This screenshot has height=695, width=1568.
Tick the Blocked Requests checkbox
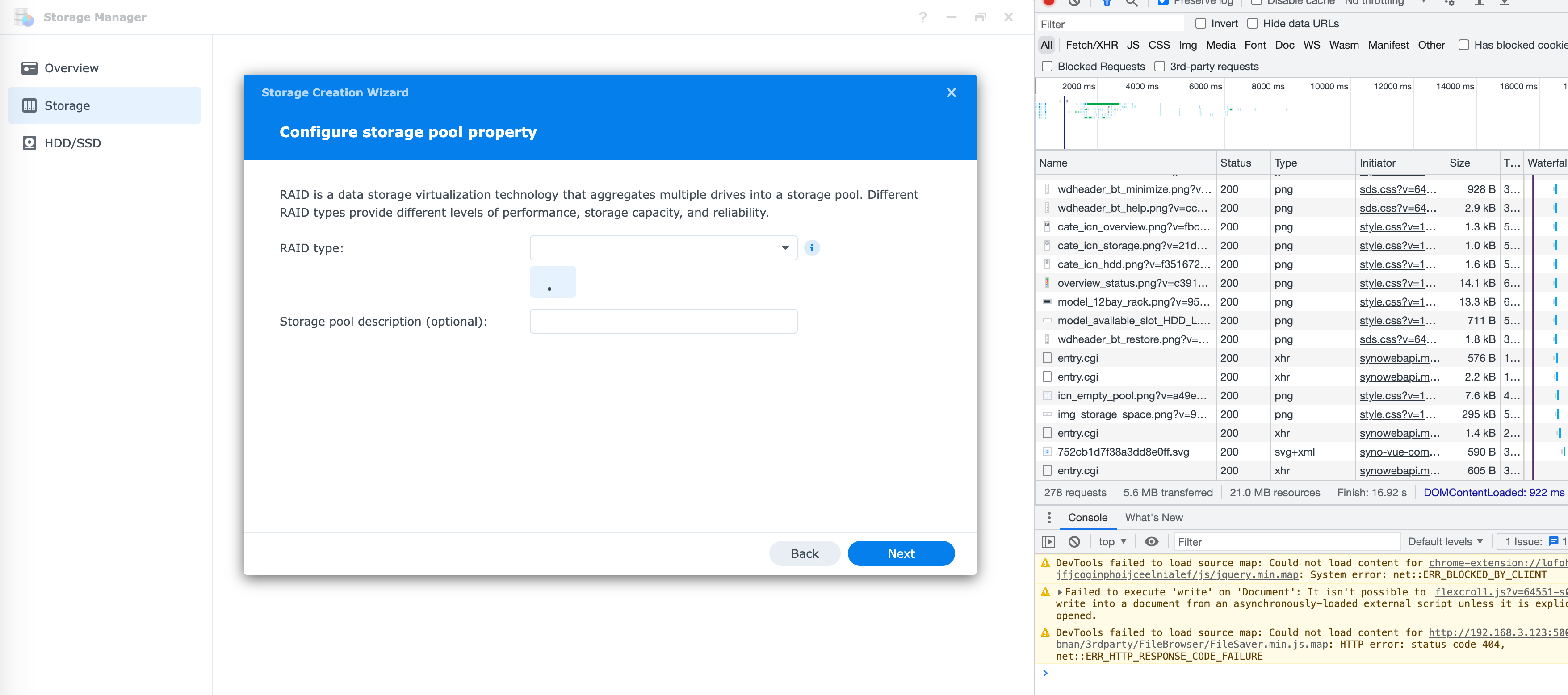(x=1047, y=67)
